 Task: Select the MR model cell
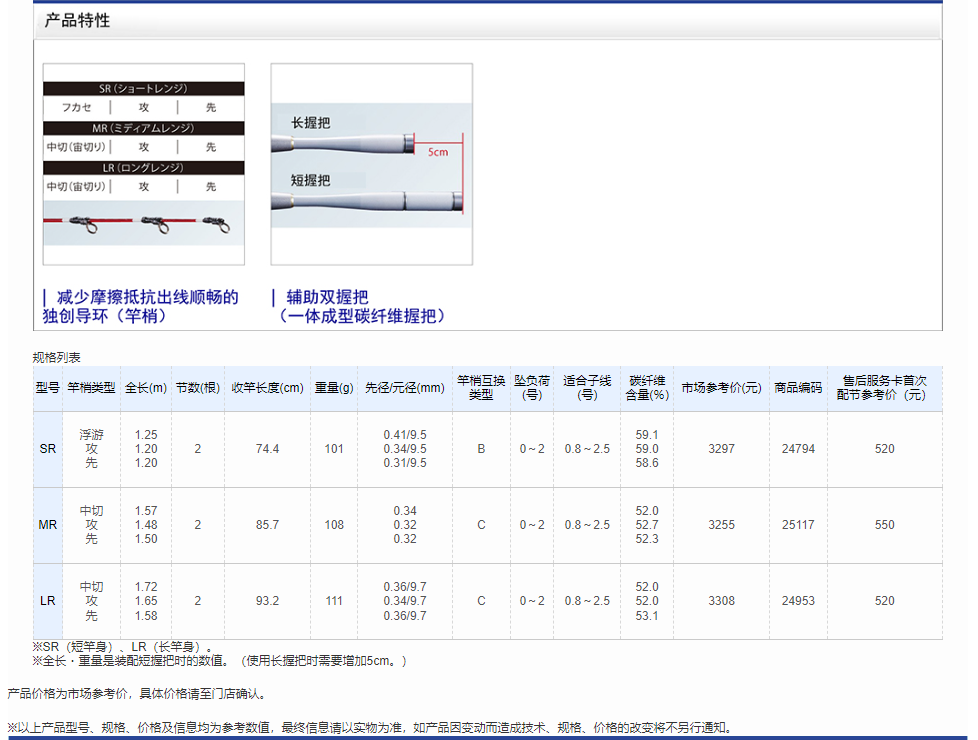coord(47,525)
